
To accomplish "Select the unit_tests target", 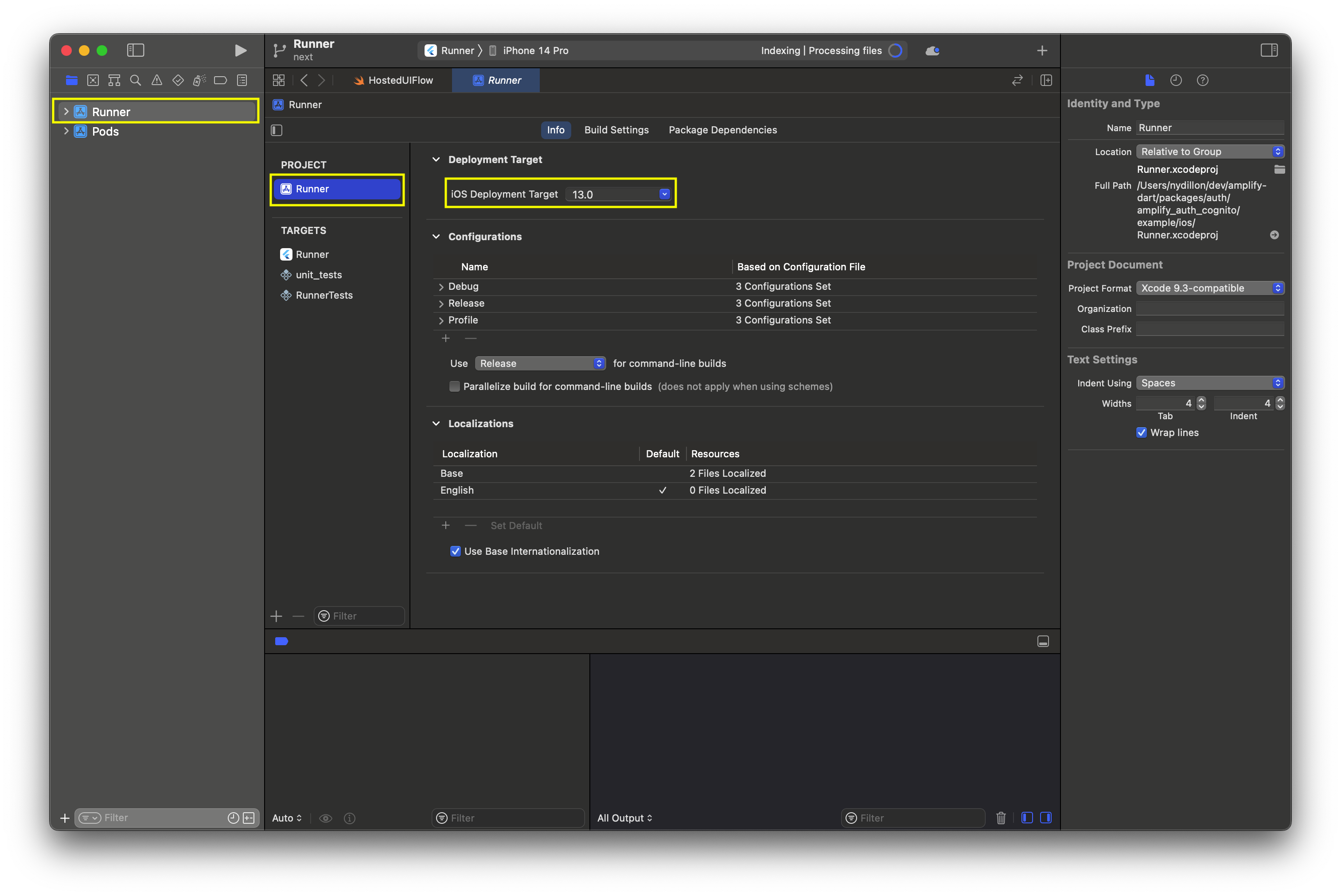I will [x=318, y=275].
